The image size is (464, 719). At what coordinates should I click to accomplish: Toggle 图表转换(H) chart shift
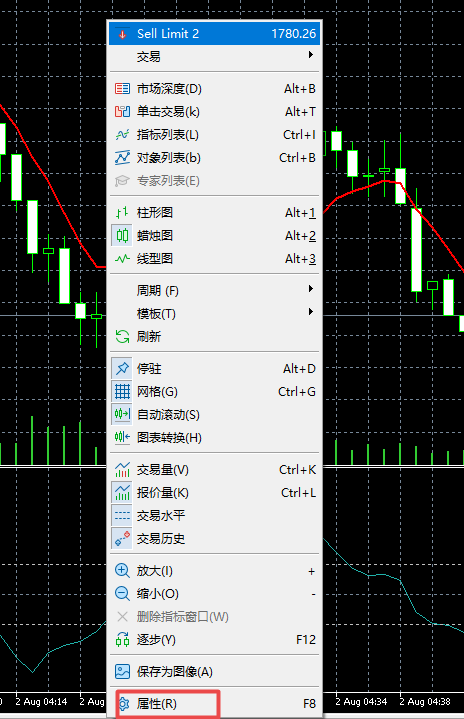click(x=215, y=437)
